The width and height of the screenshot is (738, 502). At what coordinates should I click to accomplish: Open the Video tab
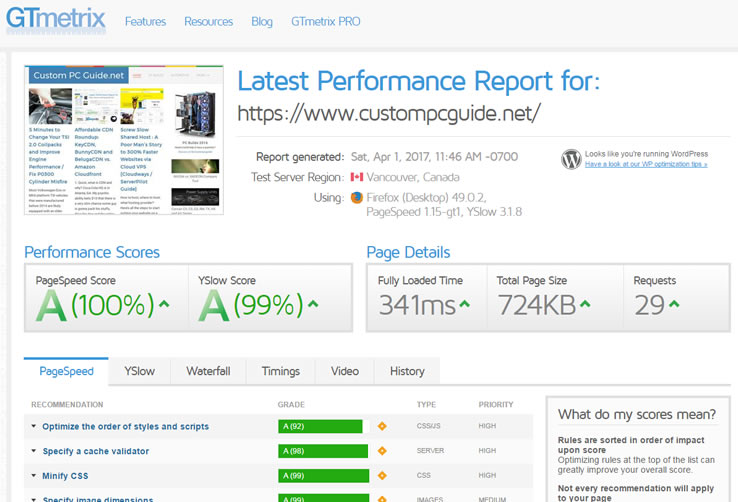pyautogui.click(x=345, y=371)
